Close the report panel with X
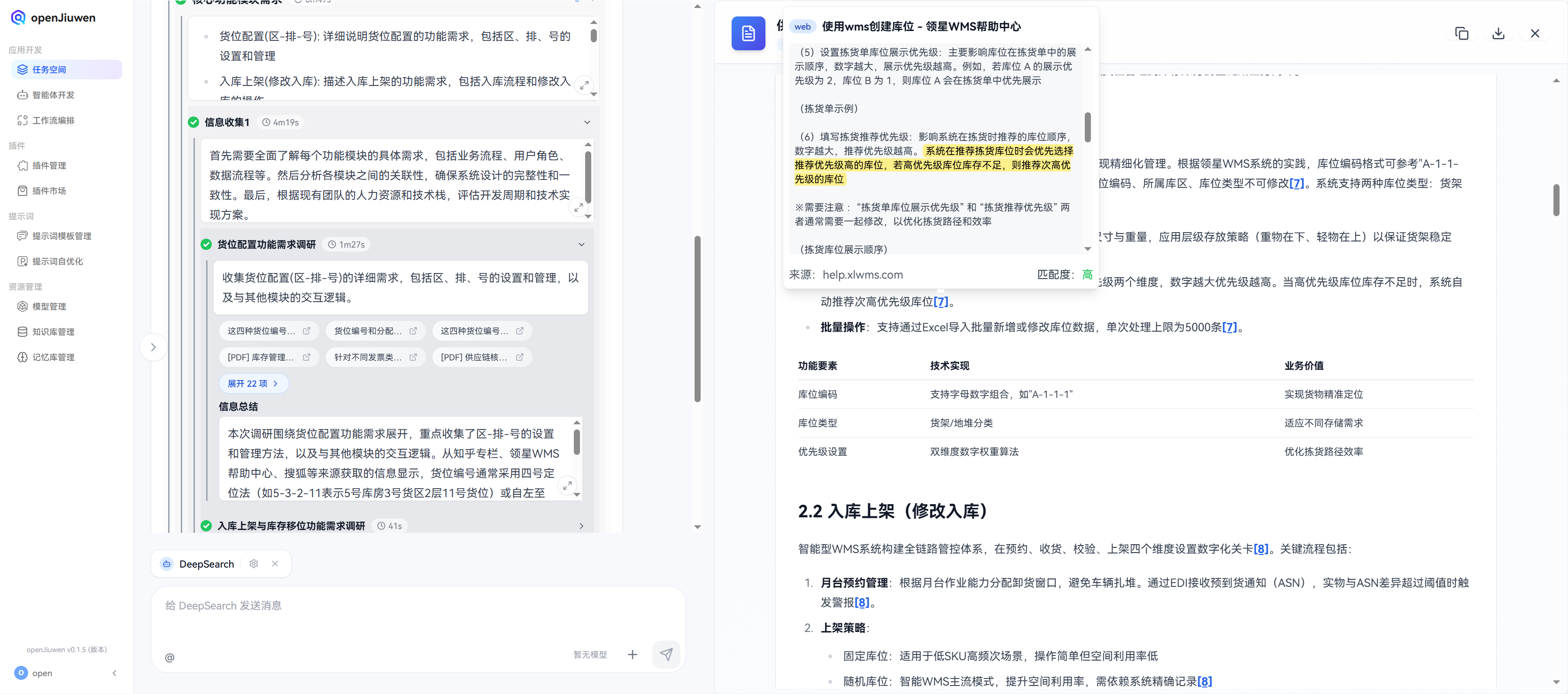1568x694 pixels. pyautogui.click(x=1535, y=33)
